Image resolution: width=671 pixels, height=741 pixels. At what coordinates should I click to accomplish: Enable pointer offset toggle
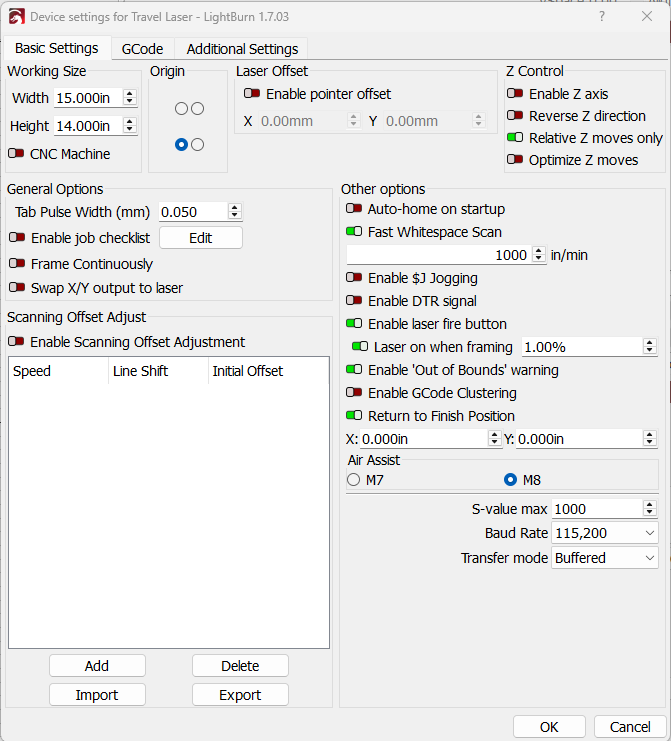(x=252, y=93)
